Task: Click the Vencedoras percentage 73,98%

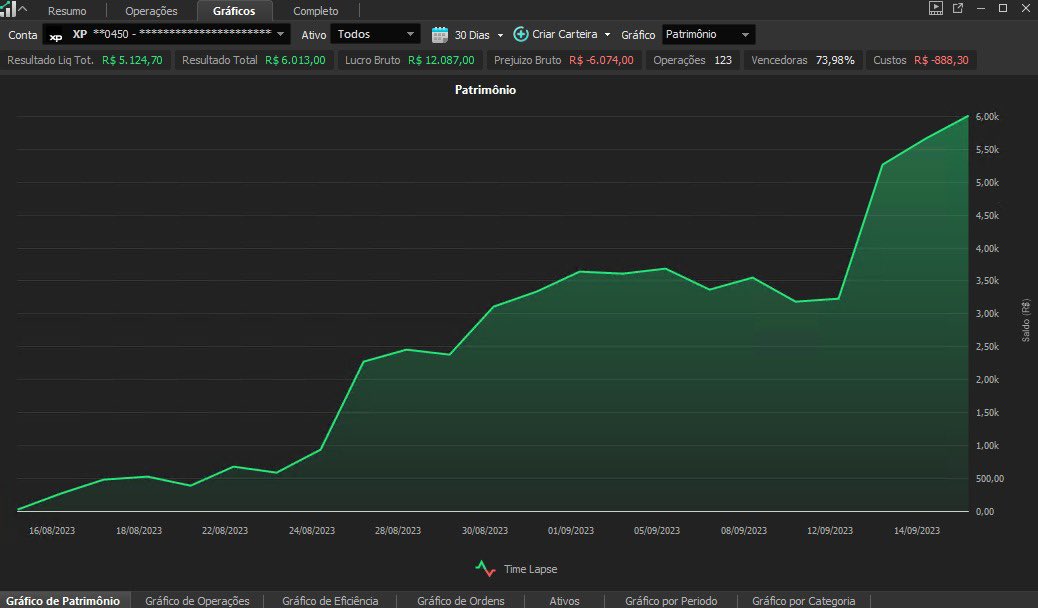Action: 835,60
